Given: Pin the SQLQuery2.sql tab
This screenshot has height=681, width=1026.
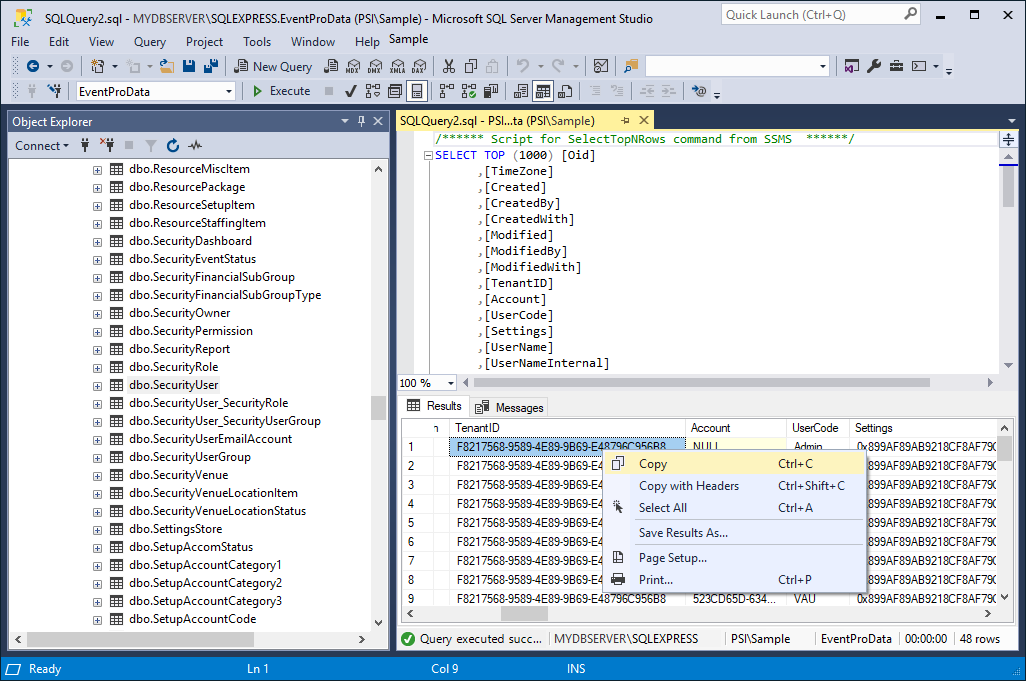Looking at the screenshot, I should 626,120.
